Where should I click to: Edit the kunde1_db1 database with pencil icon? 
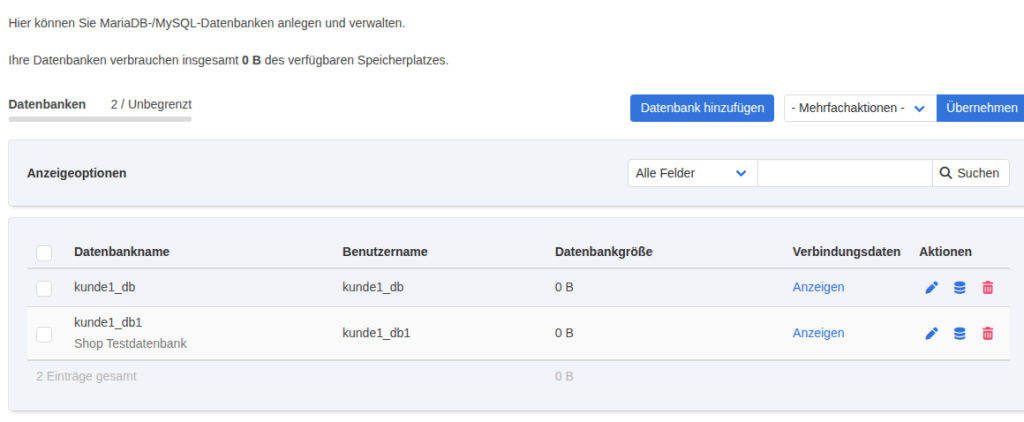point(931,334)
